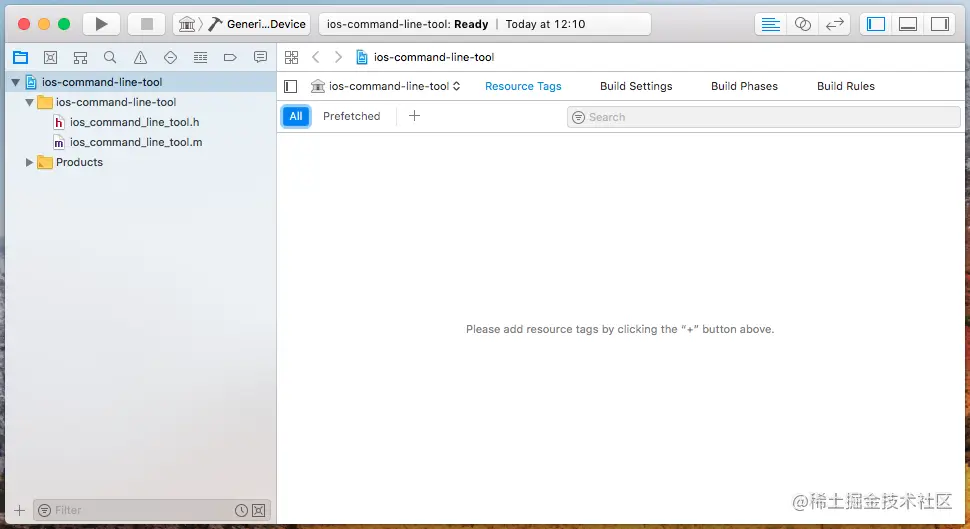Image resolution: width=970 pixels, height=529 pixels.
Task: Collapse the ios-command-line-tool group folder
Action: (x=29, y=102)
